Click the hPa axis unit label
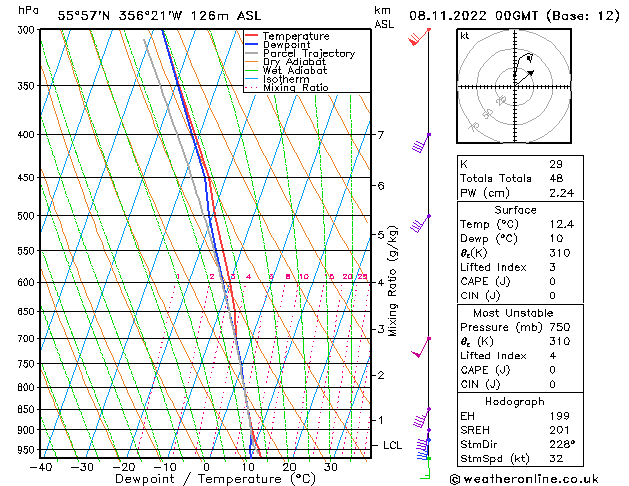The width and height of the screenshot is (629, 486). click(29, 10)
